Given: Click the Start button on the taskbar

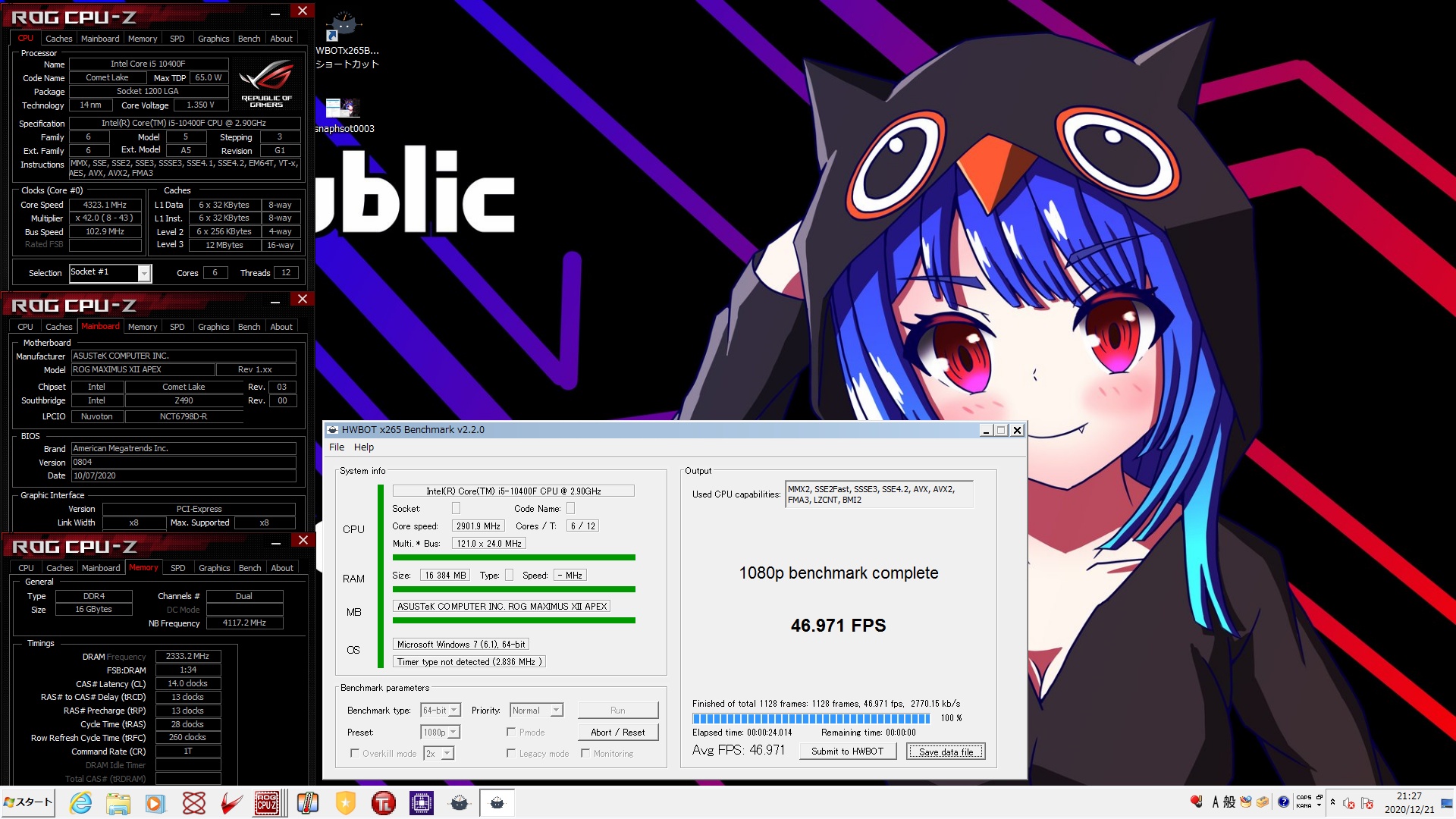Looking at the screenshot, I should [x=28, y=802].
